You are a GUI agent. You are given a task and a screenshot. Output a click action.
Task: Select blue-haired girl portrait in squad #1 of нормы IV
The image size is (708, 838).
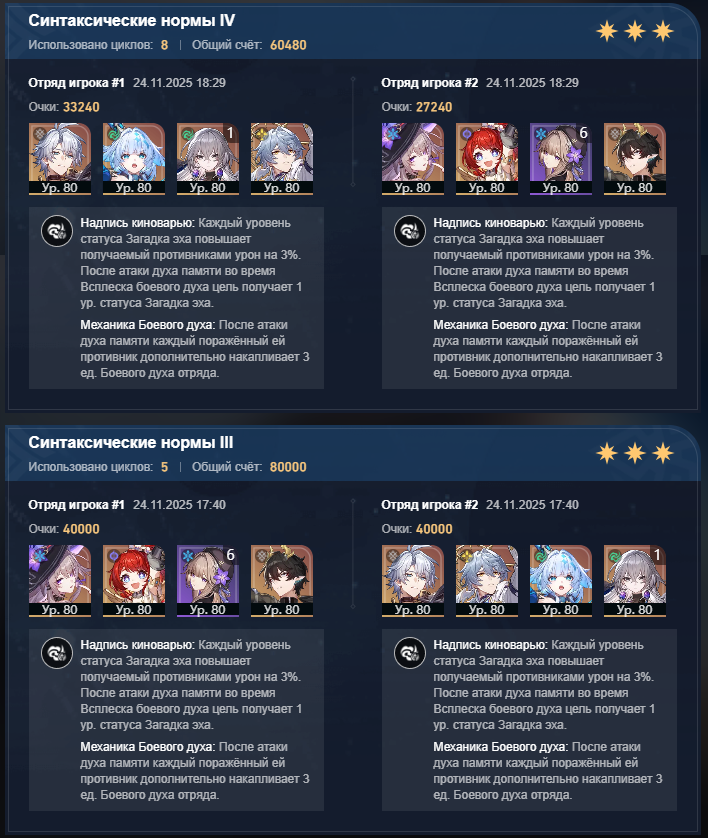(x=134, y=159)
